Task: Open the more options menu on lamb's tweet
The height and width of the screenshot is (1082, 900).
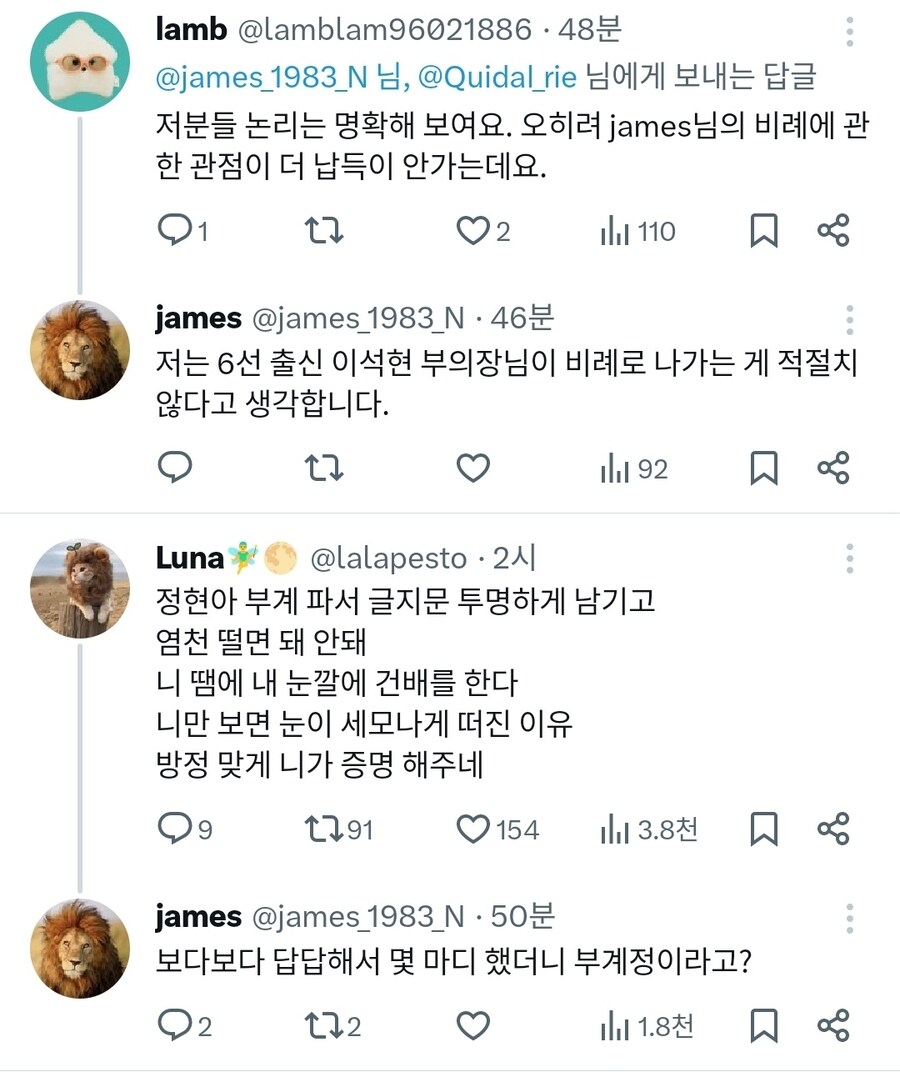Action: click(848, 32)
